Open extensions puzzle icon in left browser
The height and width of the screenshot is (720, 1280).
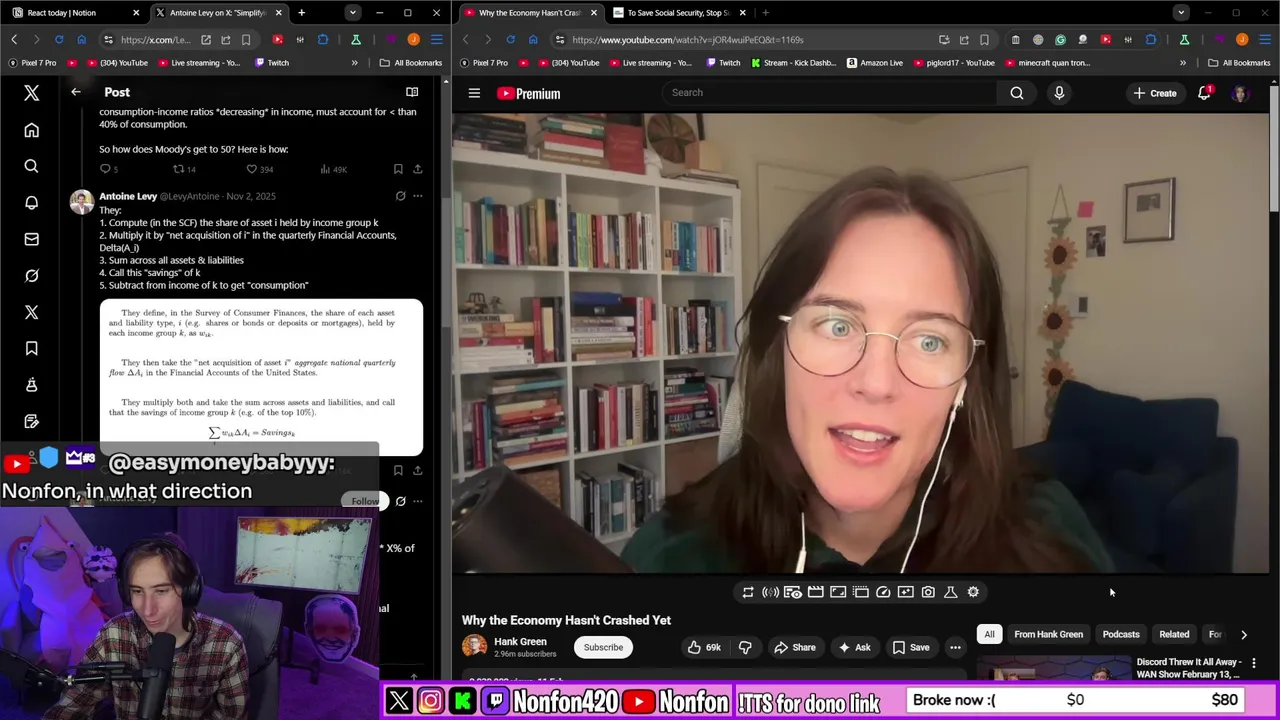pyautogui.click(x=322, y=40)
